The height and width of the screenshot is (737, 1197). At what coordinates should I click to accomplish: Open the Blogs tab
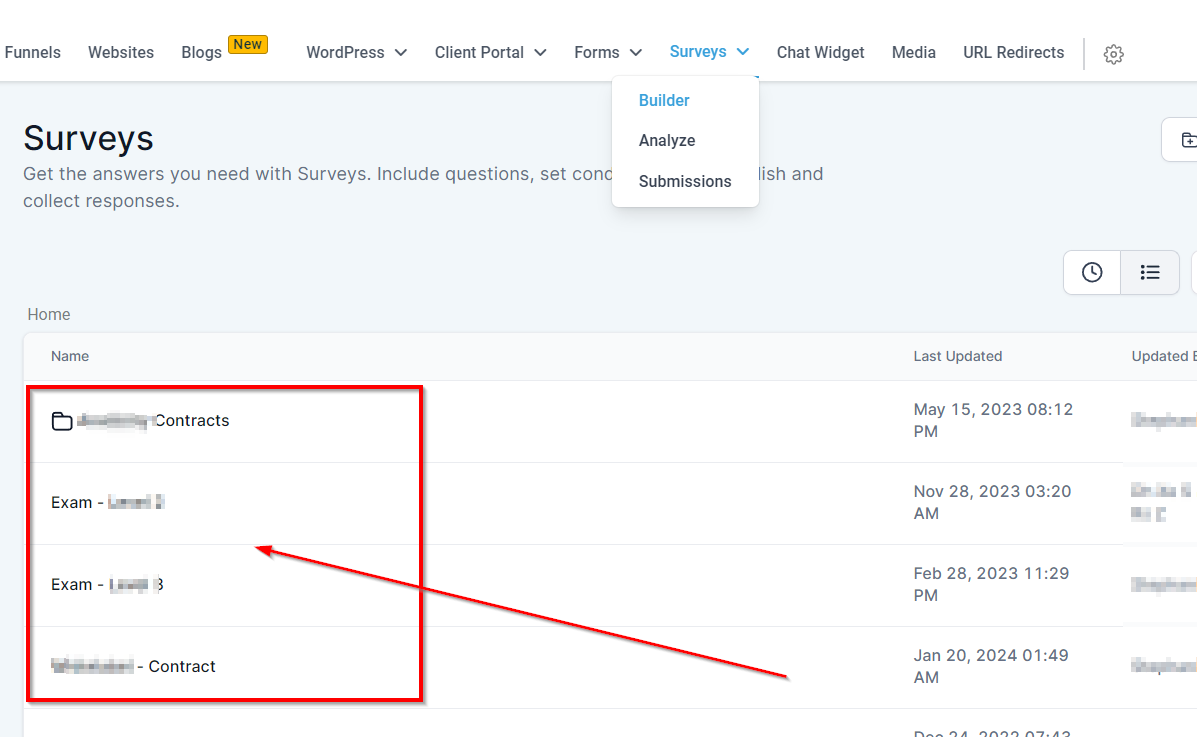tap(201, 52)
